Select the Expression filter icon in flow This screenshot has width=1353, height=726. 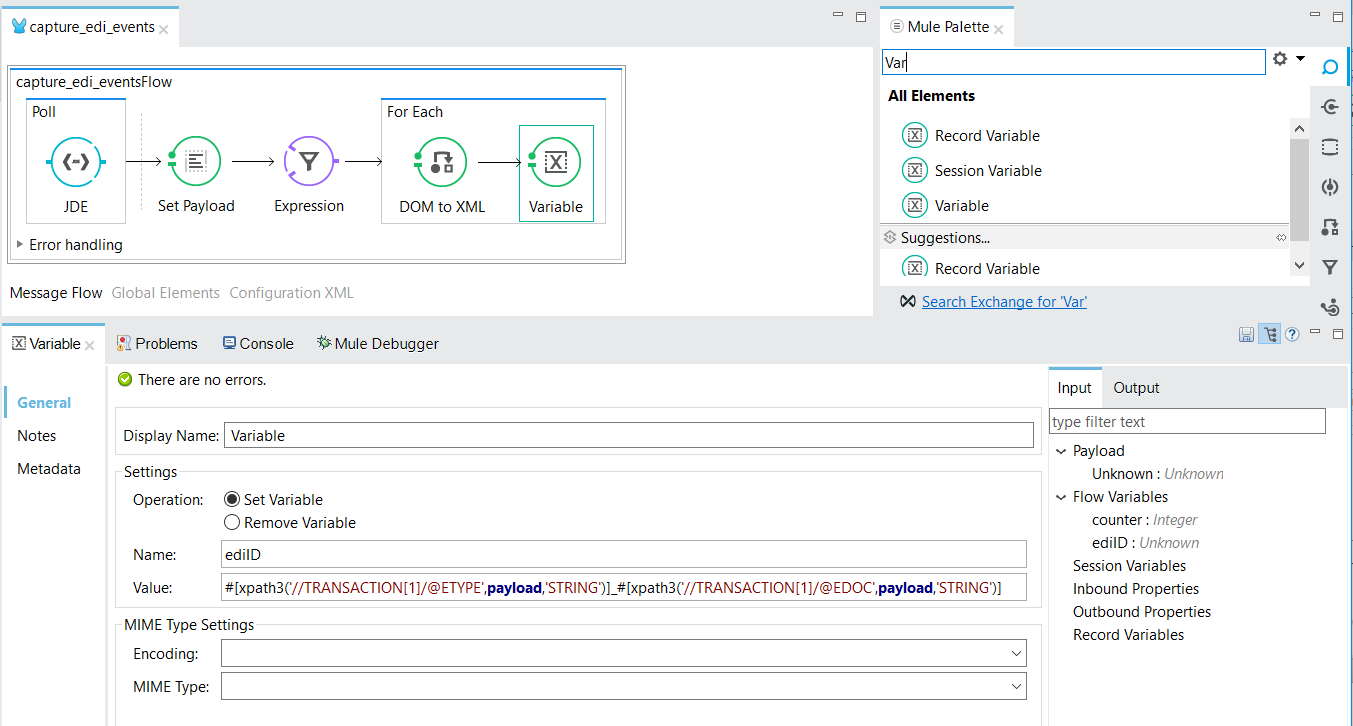click(309, 162)
